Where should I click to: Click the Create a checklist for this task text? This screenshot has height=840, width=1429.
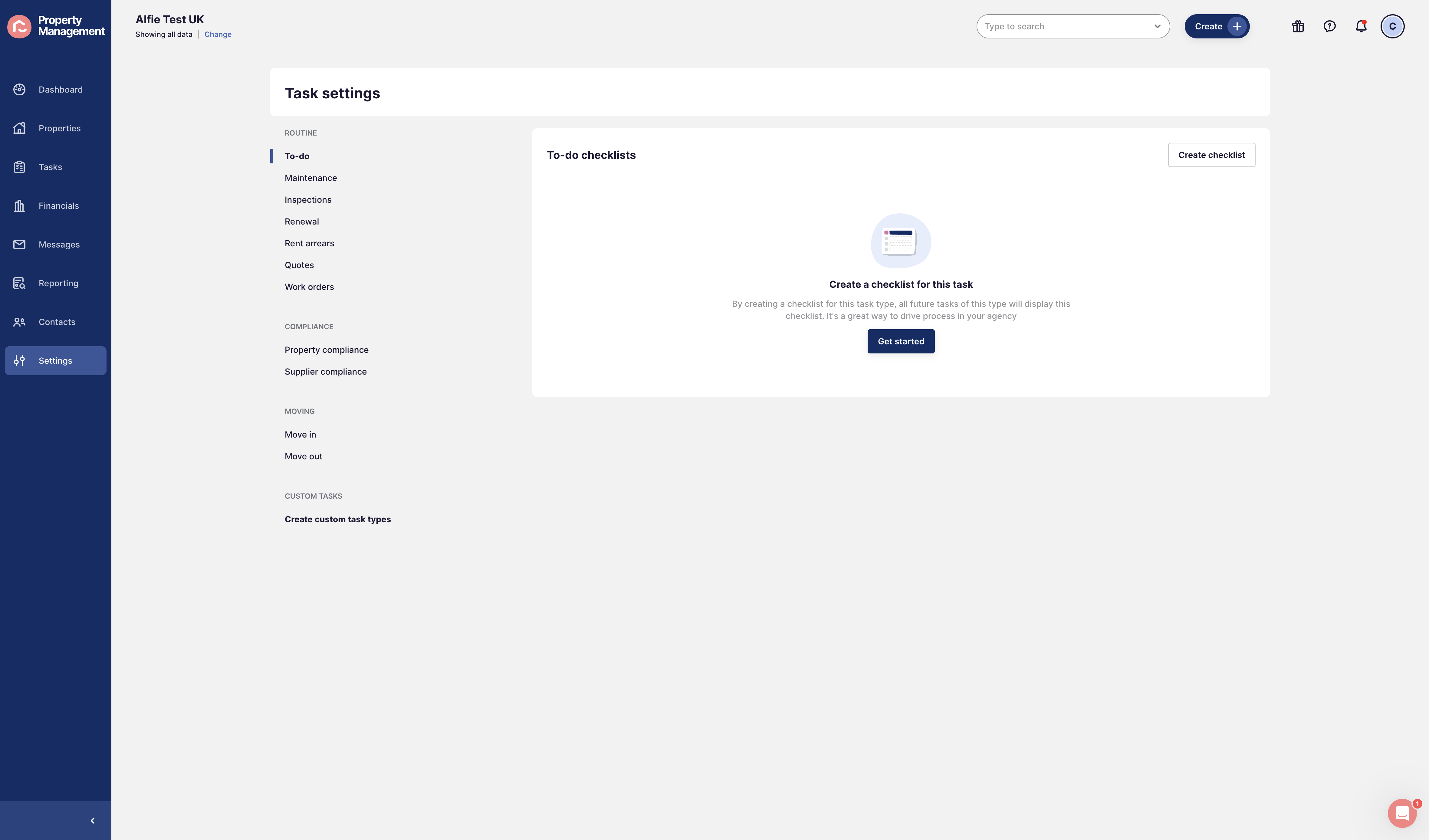(x=901, y=284)
